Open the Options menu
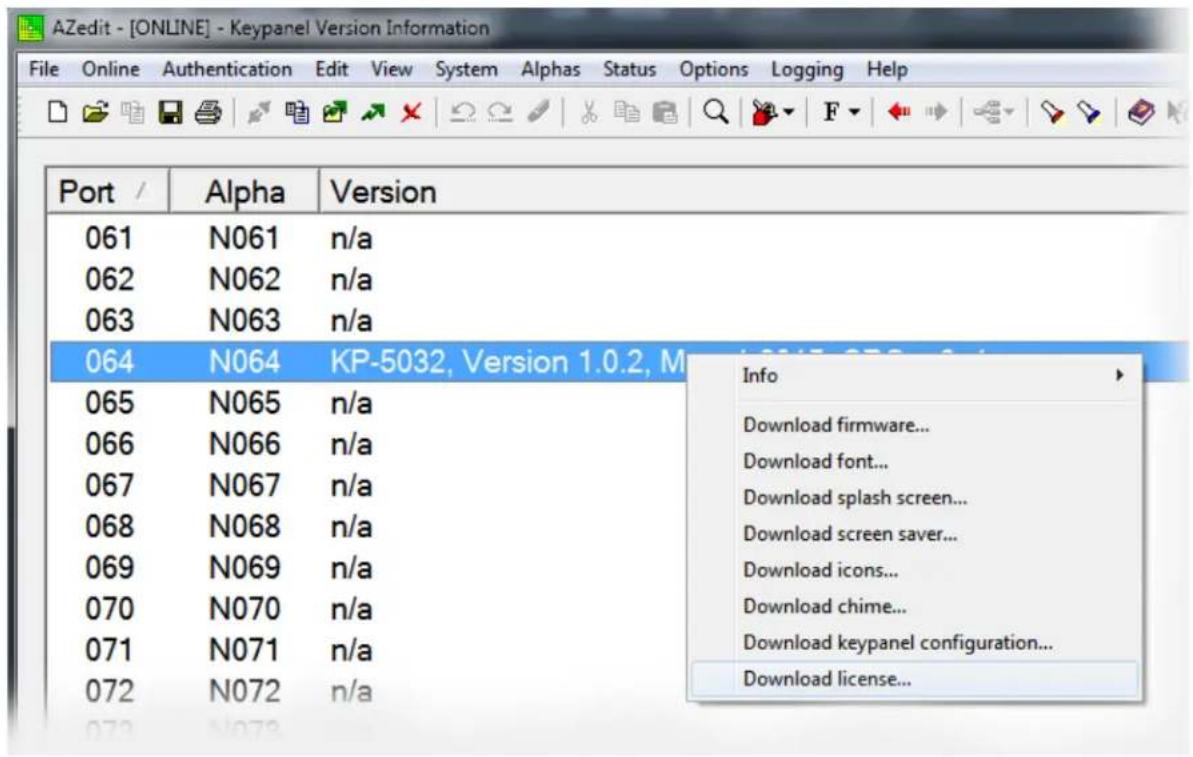The width and height of the screenshot is (1193, 757). (x=713, y=69)
